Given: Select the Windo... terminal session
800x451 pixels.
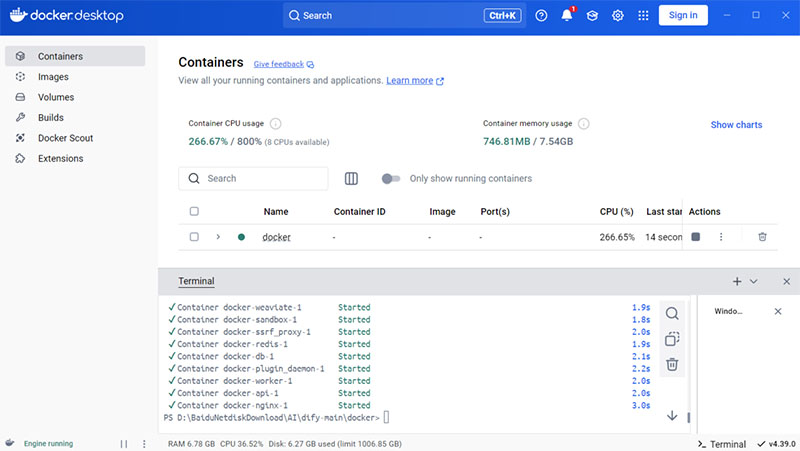Looking at the screenshot, I should point(728,311).
